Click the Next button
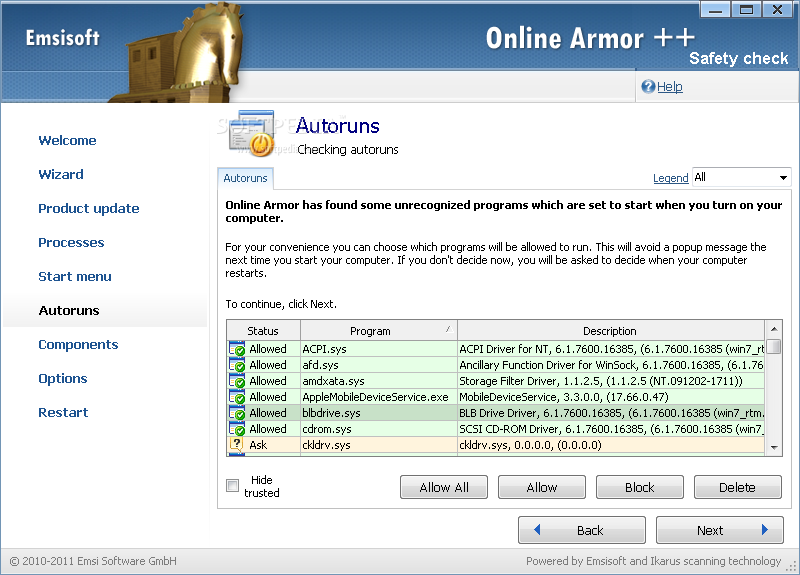The height and width of the screenshot is (575, 800). [x=720, y=530]
